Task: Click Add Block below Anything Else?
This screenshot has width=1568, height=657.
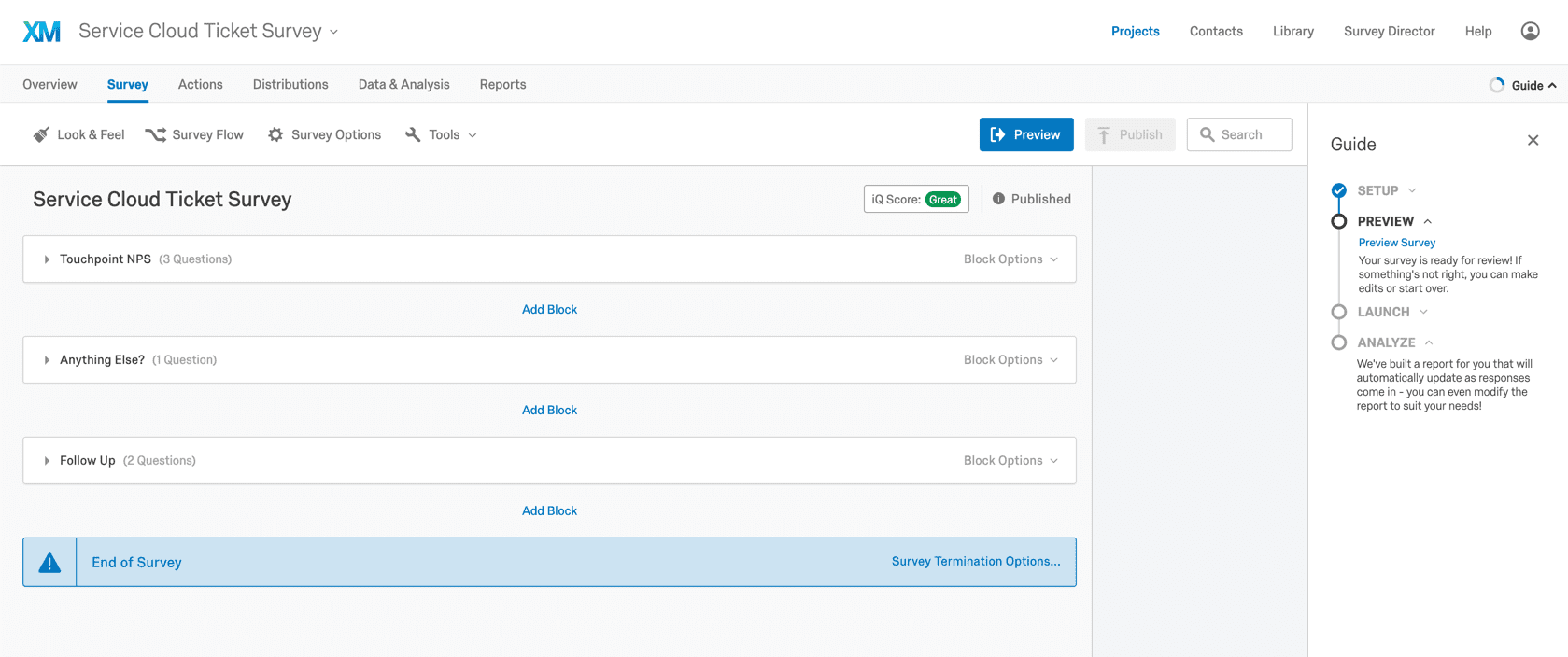Action: click(x=549, y=411)
